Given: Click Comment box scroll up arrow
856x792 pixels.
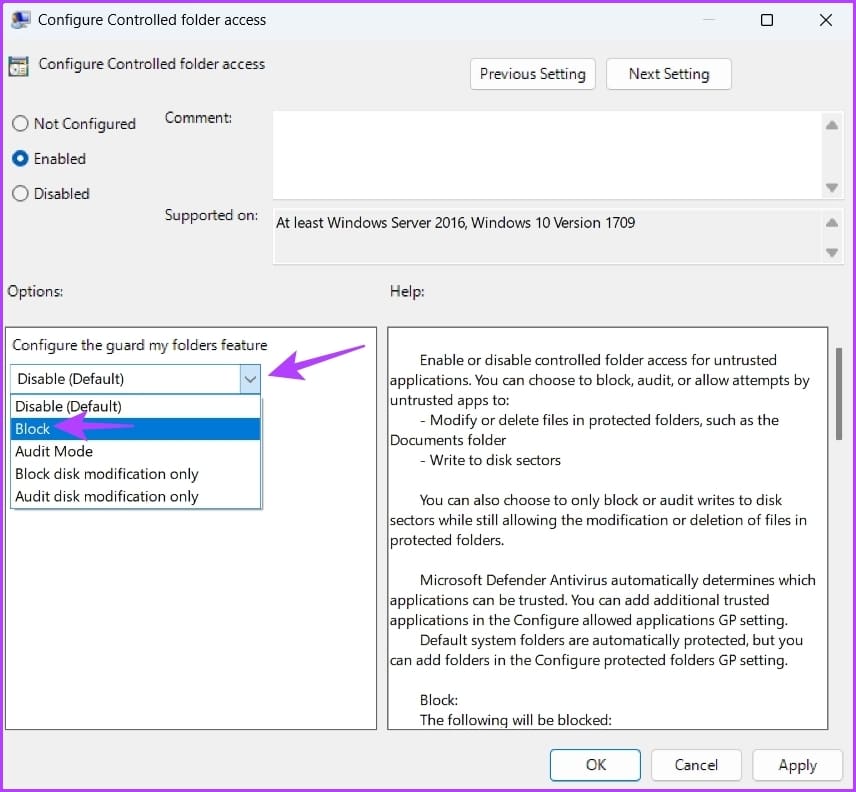Looking at the screenshot, I should pos(831,126).
